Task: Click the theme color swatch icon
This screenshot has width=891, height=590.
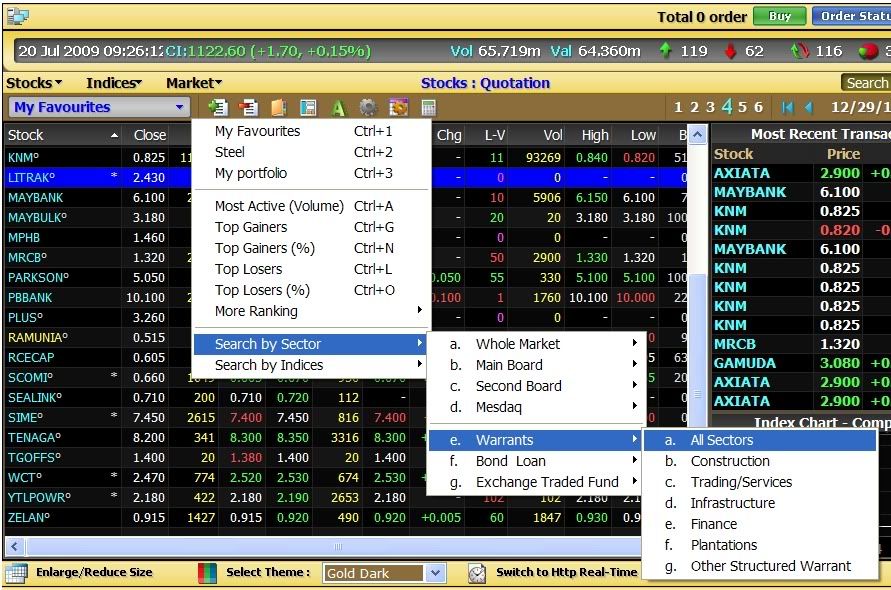Action: 207,573
